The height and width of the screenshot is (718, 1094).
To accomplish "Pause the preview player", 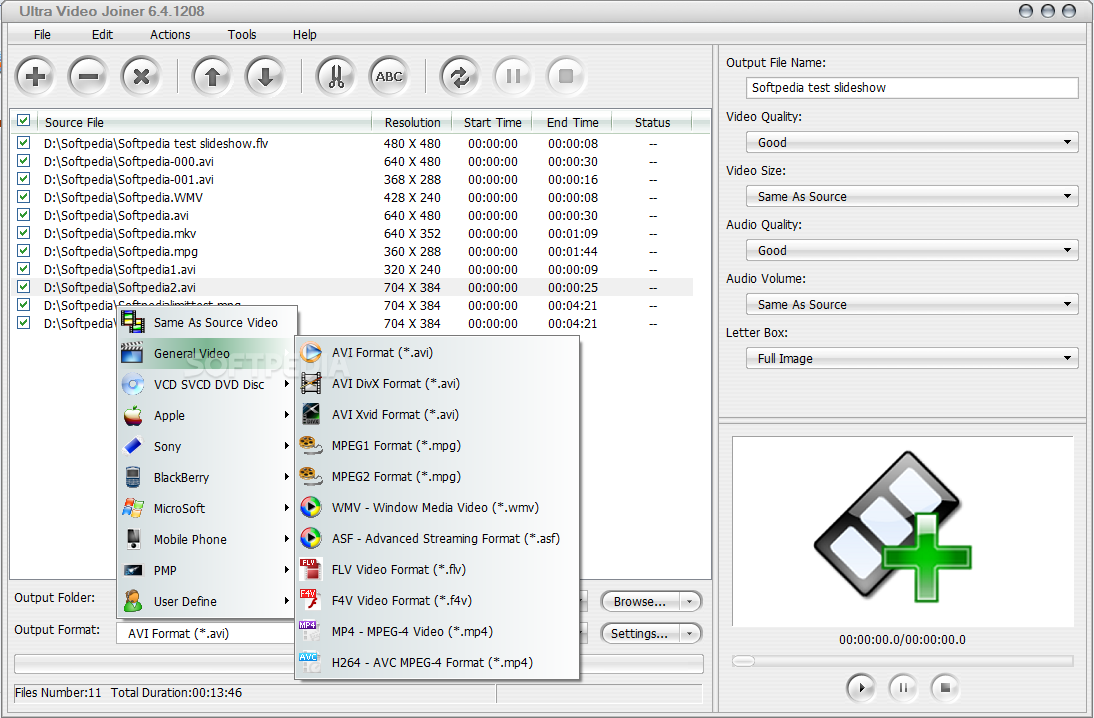I will click(903, 688).
